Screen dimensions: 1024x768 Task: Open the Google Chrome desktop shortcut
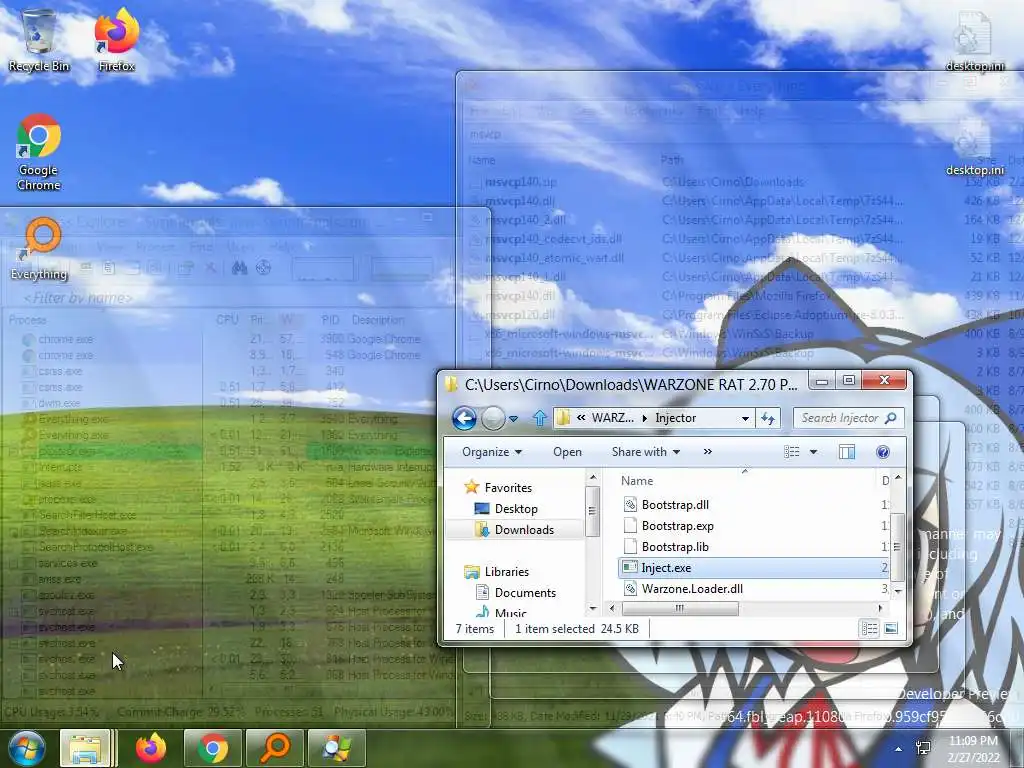[x=39, y=152]
